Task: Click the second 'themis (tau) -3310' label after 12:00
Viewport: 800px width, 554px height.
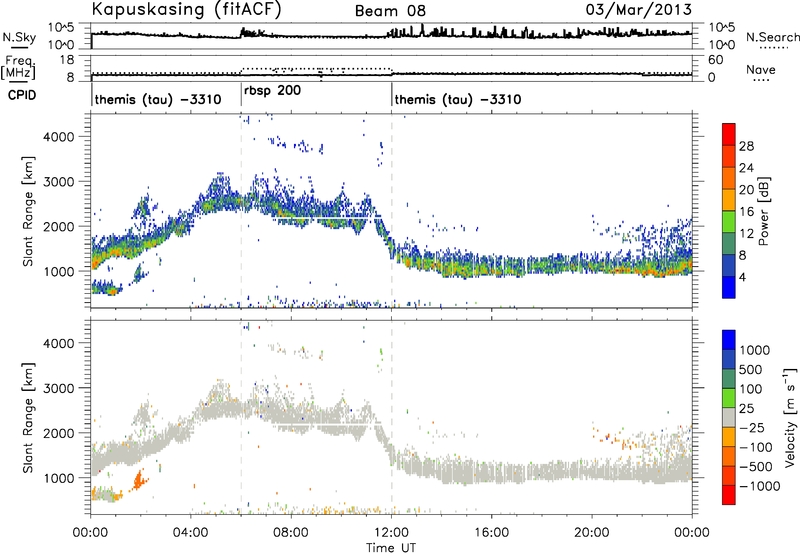Action: pyautogui.click(x=458, y=99)
